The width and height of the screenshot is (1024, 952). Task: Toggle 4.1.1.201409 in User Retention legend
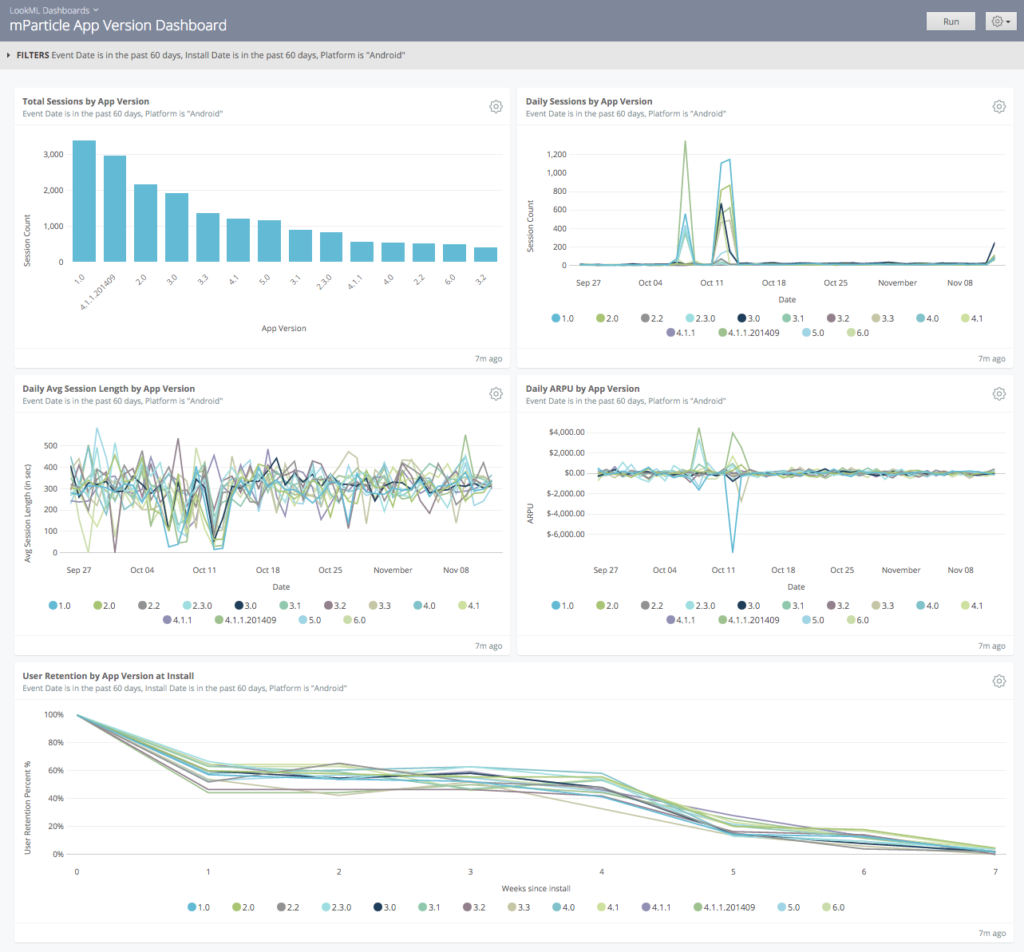click(x=724, y=908)
